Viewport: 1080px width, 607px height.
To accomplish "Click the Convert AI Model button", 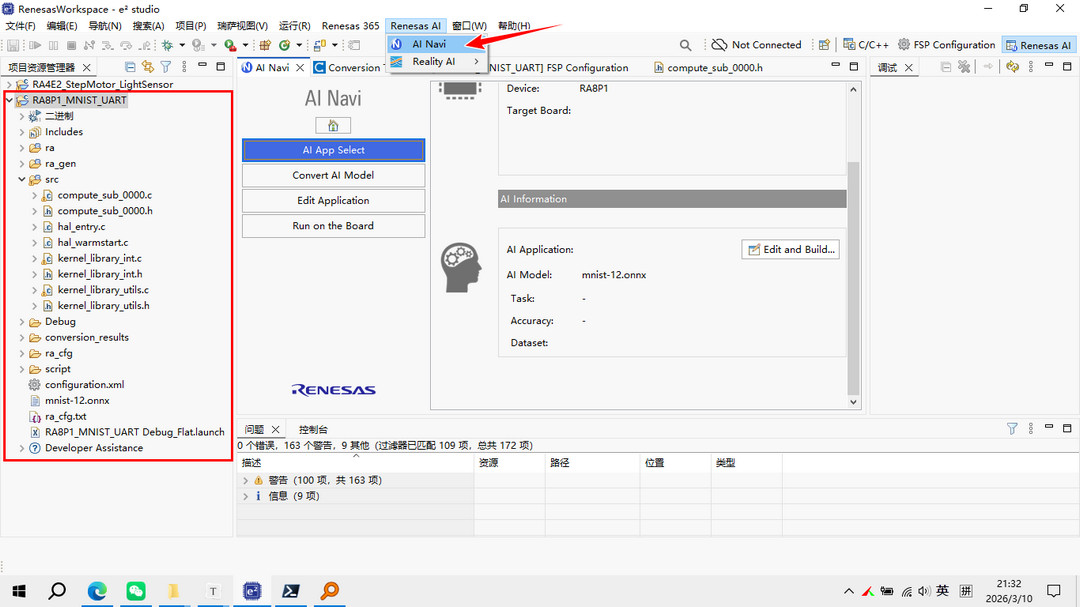I will pyautogui.click(x=333, y=176).
